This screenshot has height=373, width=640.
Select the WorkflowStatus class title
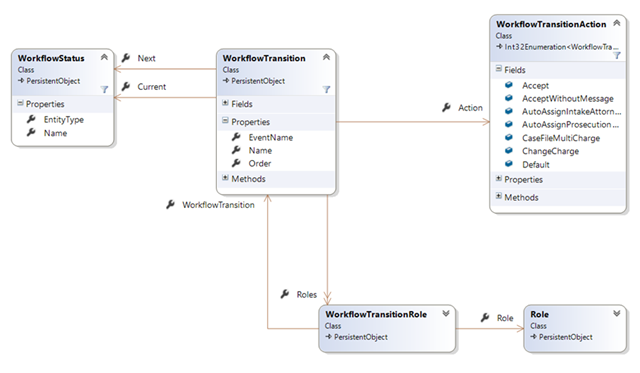click(x=51, y=58)
